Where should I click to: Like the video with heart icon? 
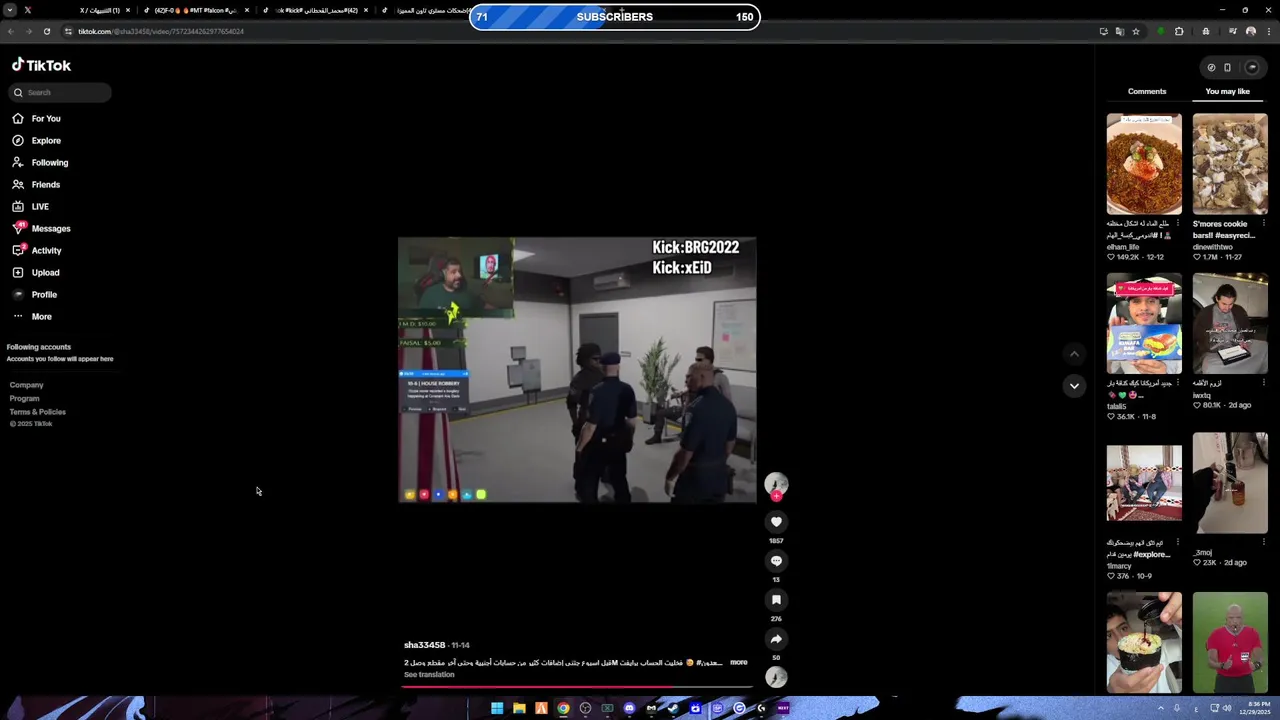click(x=776, y=522)
